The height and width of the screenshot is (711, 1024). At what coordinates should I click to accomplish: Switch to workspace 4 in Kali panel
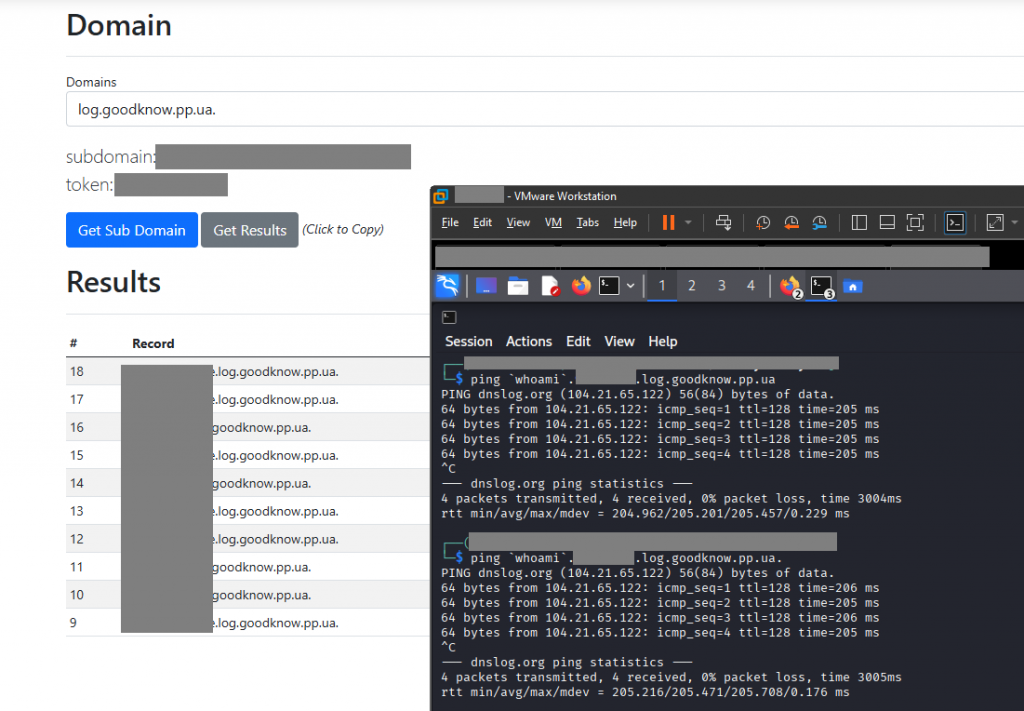coord(751,286)
